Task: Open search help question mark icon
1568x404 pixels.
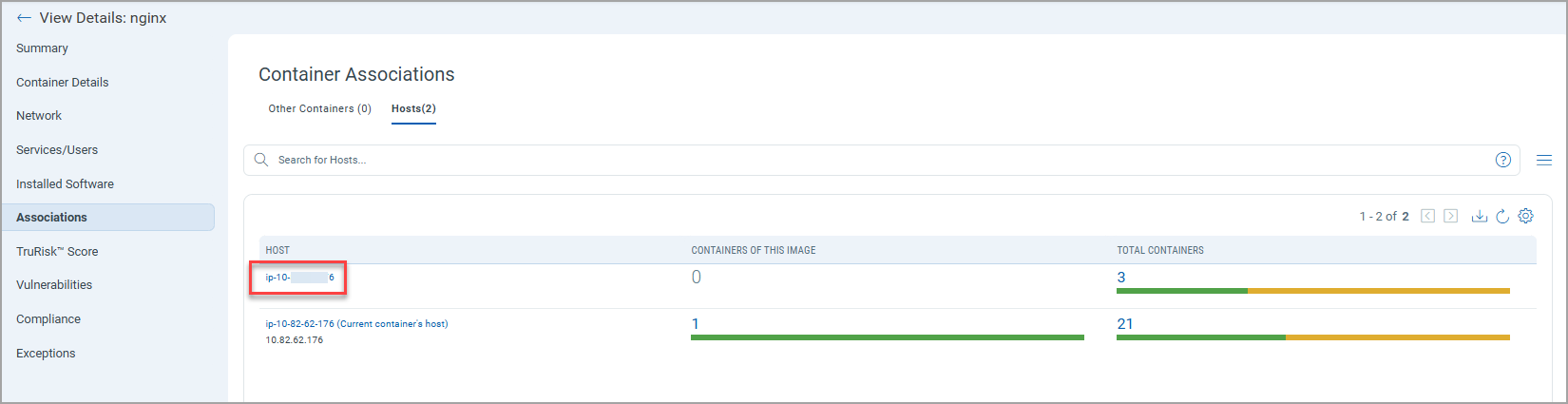Action: pyautogui.click(x=1502, y=160)
